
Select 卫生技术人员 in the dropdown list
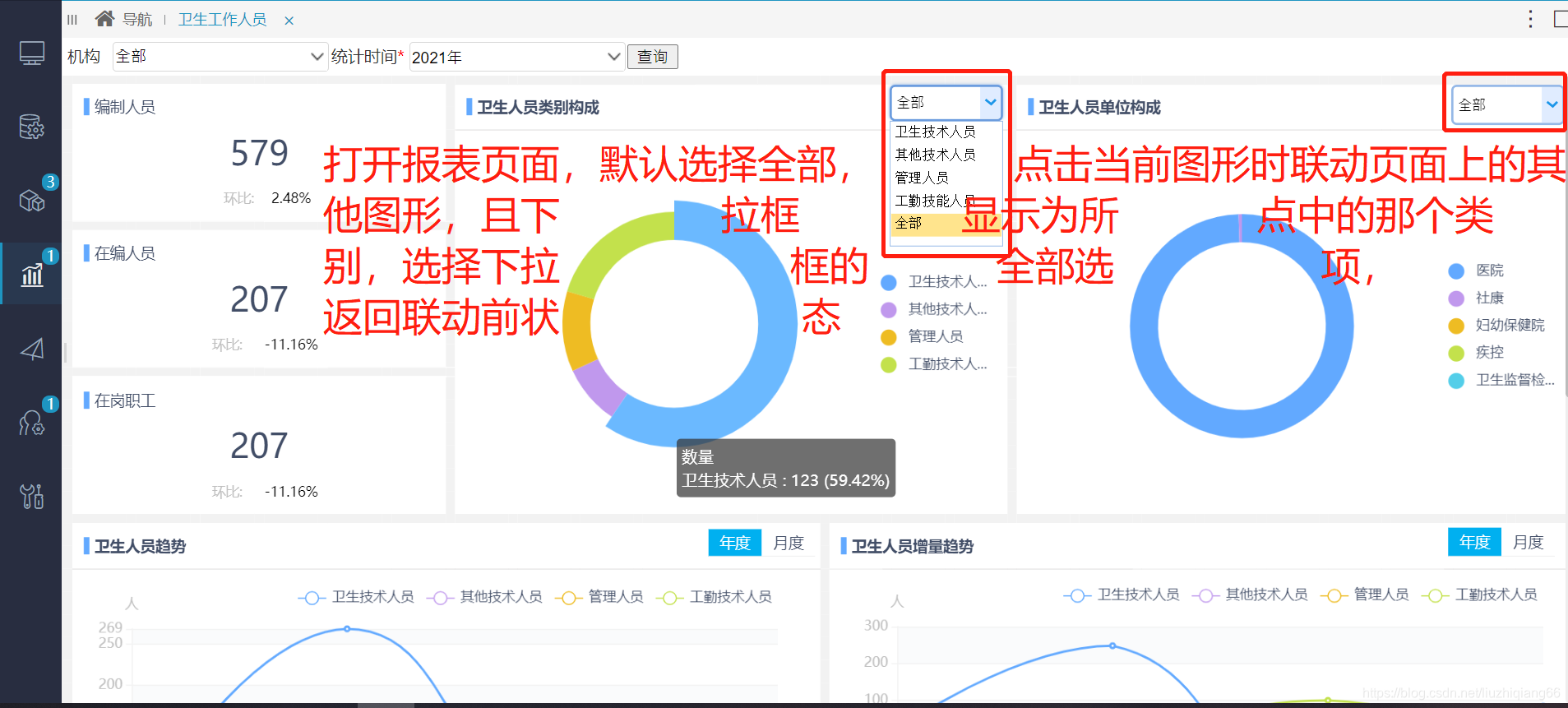click(946, 132)
